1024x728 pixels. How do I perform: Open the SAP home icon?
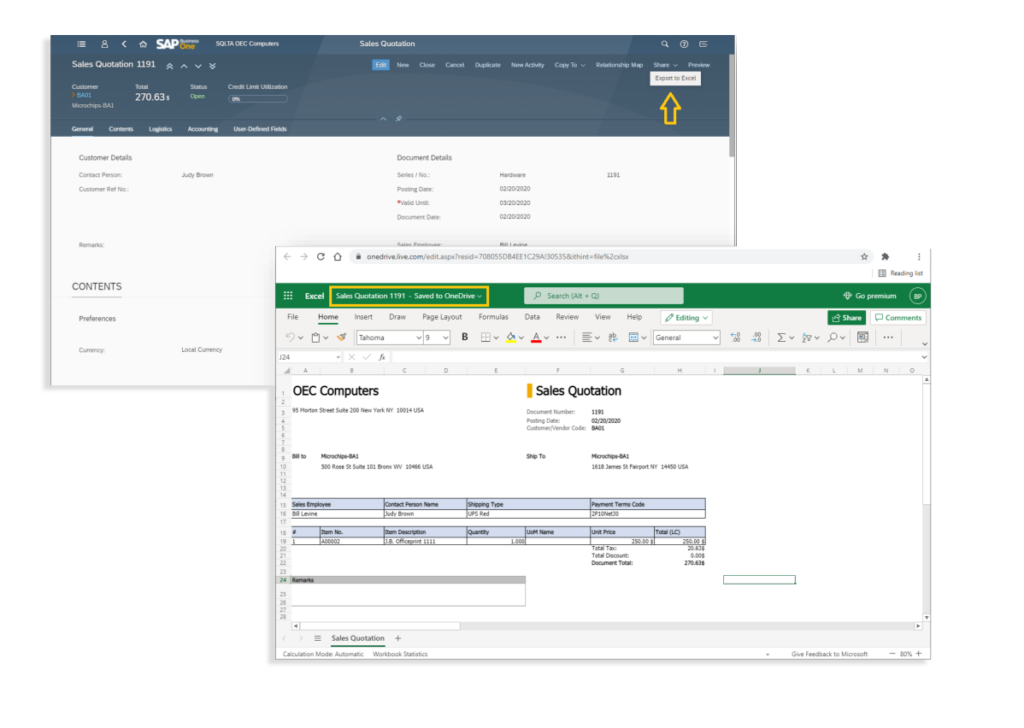coord(143,44)
